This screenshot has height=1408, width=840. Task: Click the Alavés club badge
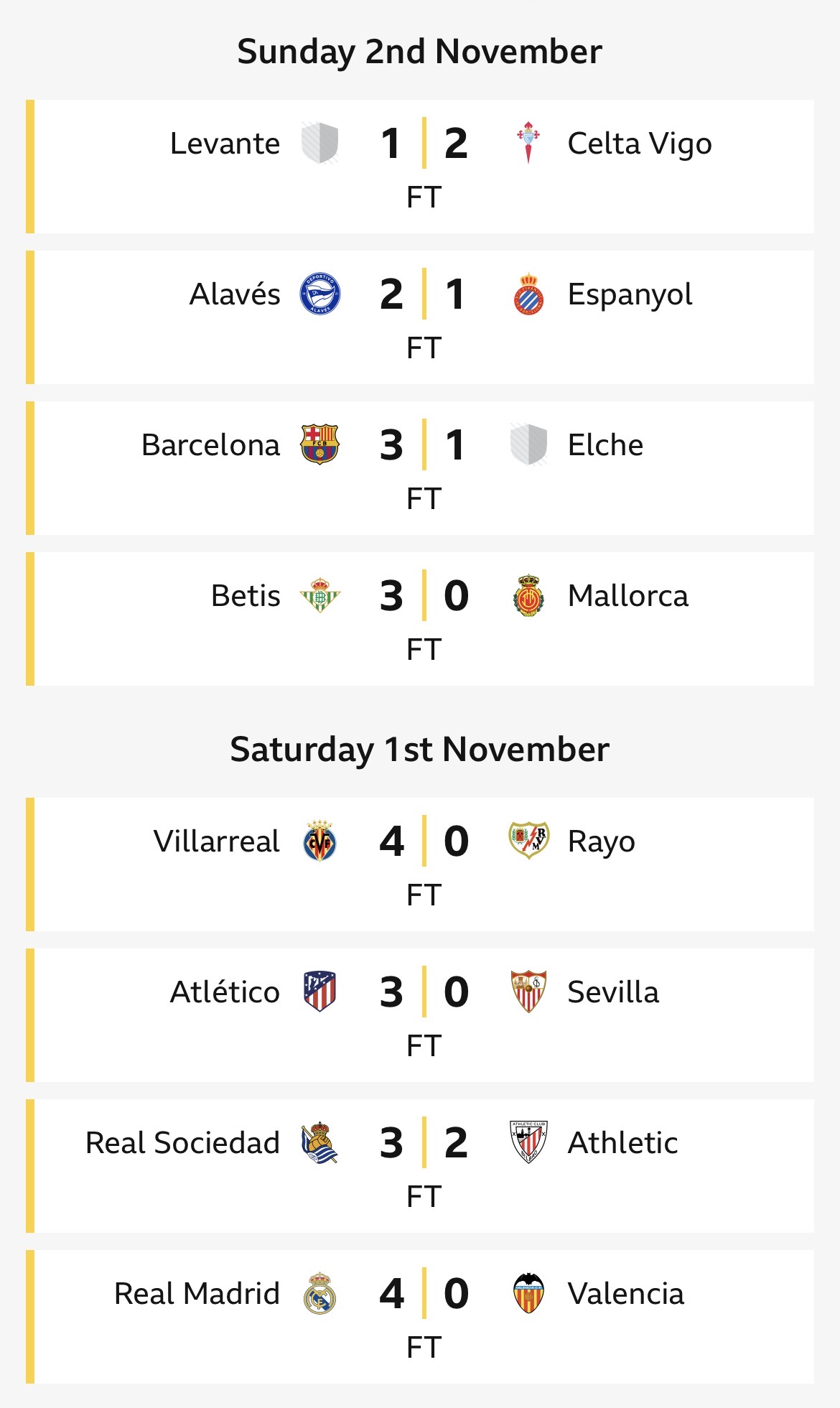click(x=319, y=294)
